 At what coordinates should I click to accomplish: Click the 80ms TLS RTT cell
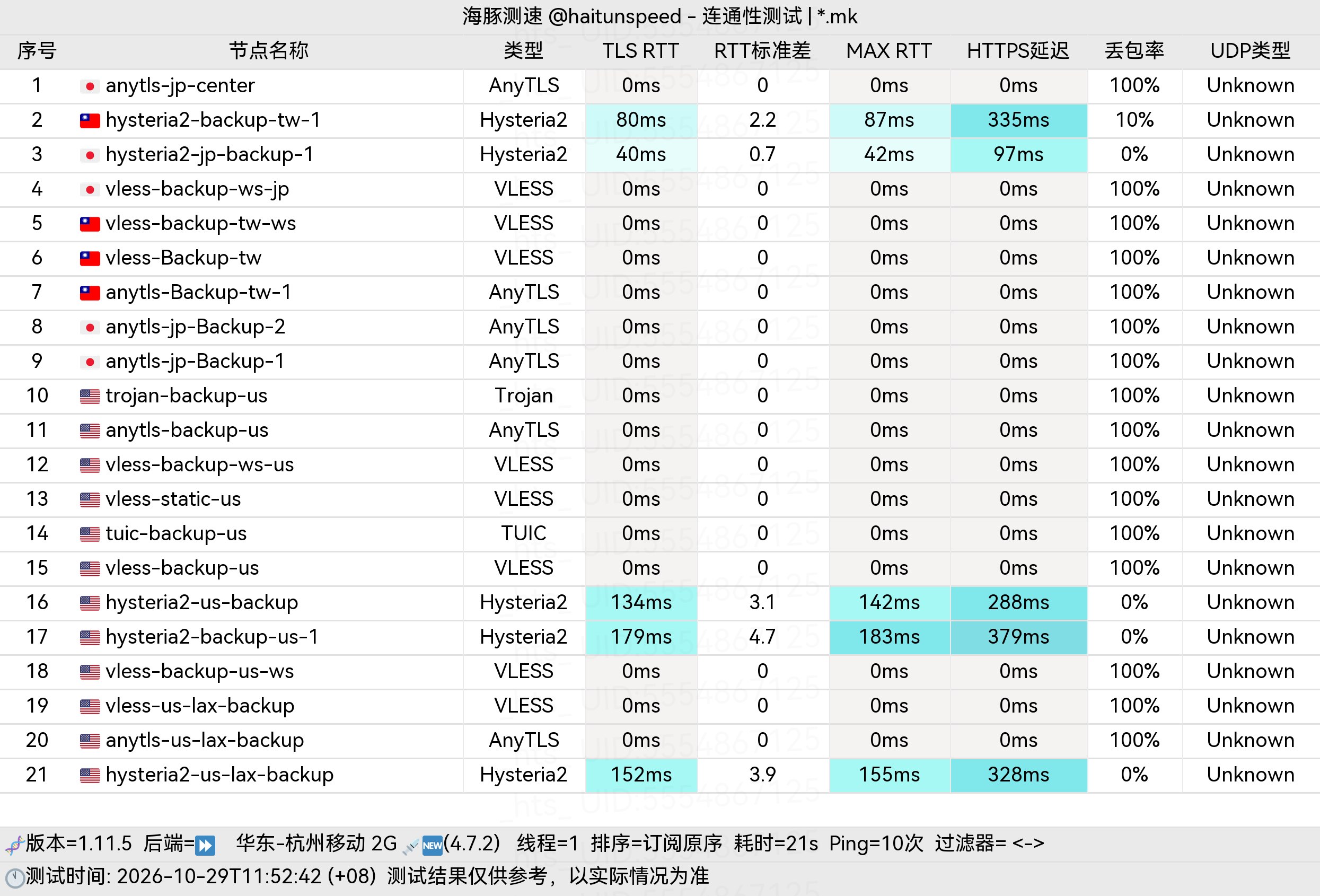point(641,120)
